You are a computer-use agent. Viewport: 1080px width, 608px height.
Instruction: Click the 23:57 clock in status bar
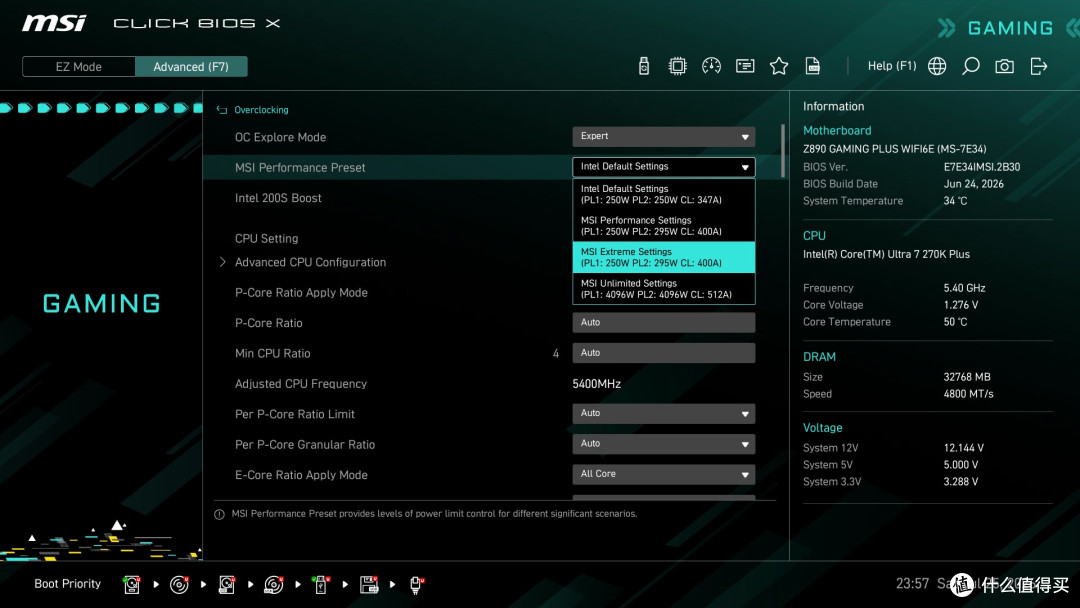pos(912,584)
